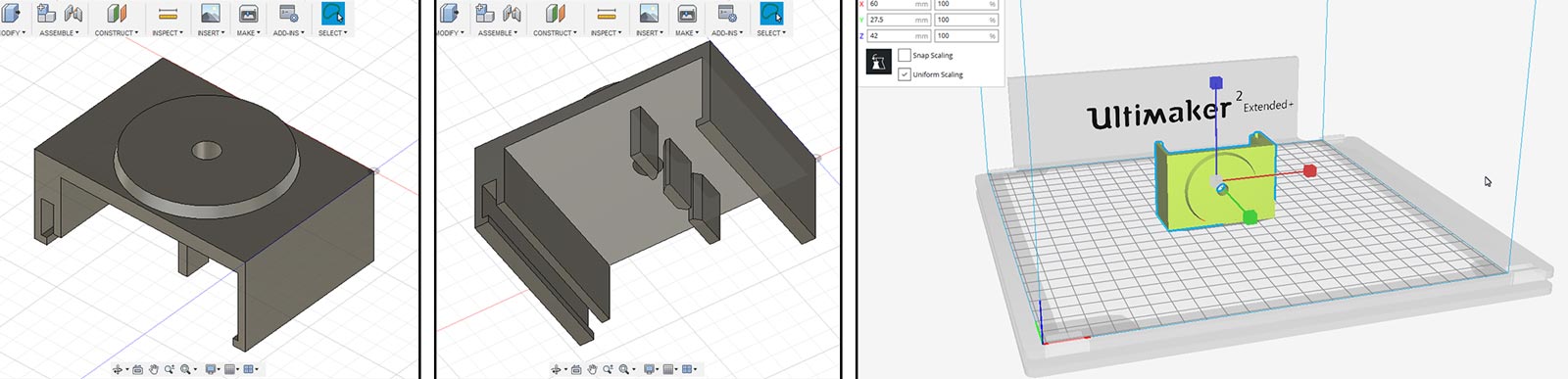Click the center hole of disc in Fusion top view
The height and width of the screenshot is (379, 1568).
pyautogui.click(x=206, y=150)
